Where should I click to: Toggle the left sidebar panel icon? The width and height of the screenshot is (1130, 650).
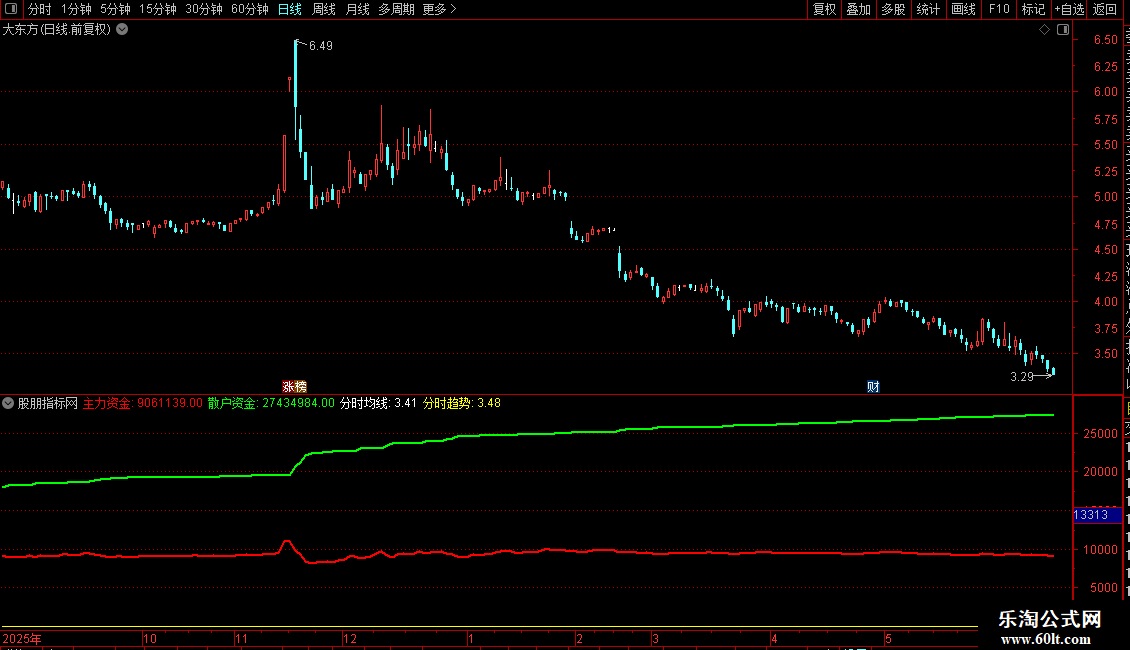coord(11,9)
